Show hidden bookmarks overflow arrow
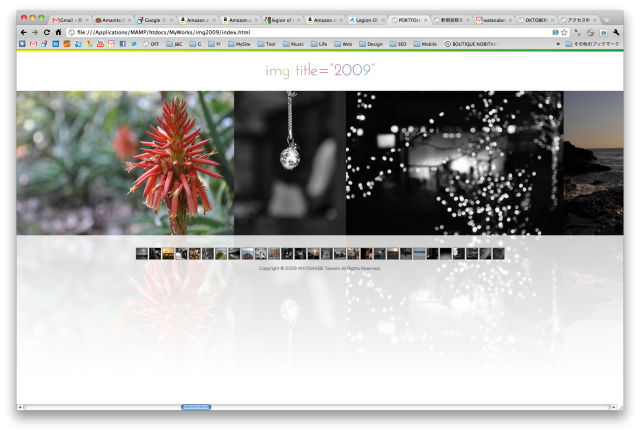The width and height of the screenshot is (640, 433). coord(558,44)
